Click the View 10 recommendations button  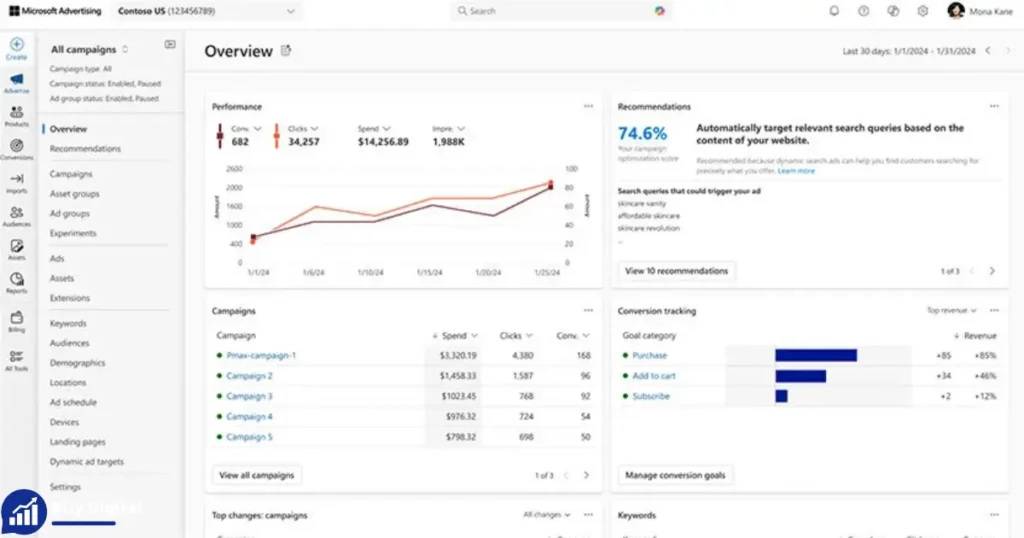tap(677, 271)
